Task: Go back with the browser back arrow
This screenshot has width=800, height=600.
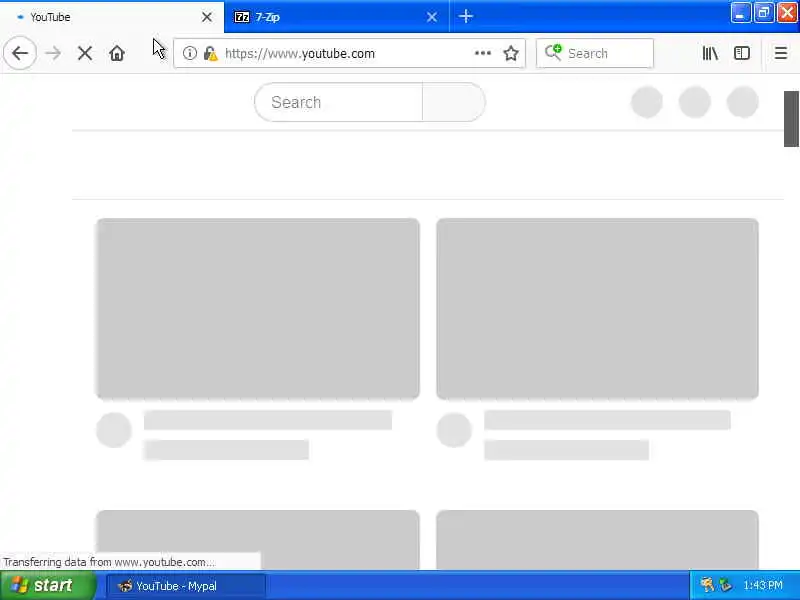Action: point(20,53)
